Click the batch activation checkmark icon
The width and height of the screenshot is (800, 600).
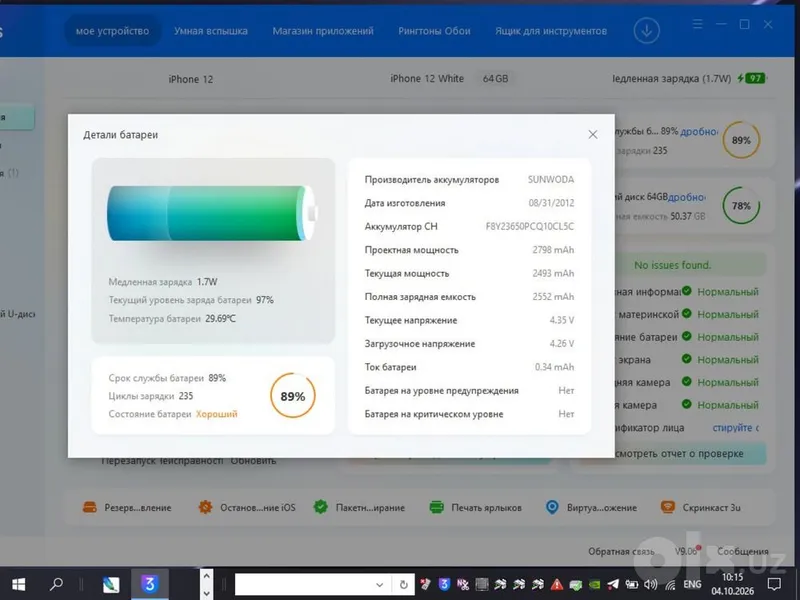[x=320, y=507]
